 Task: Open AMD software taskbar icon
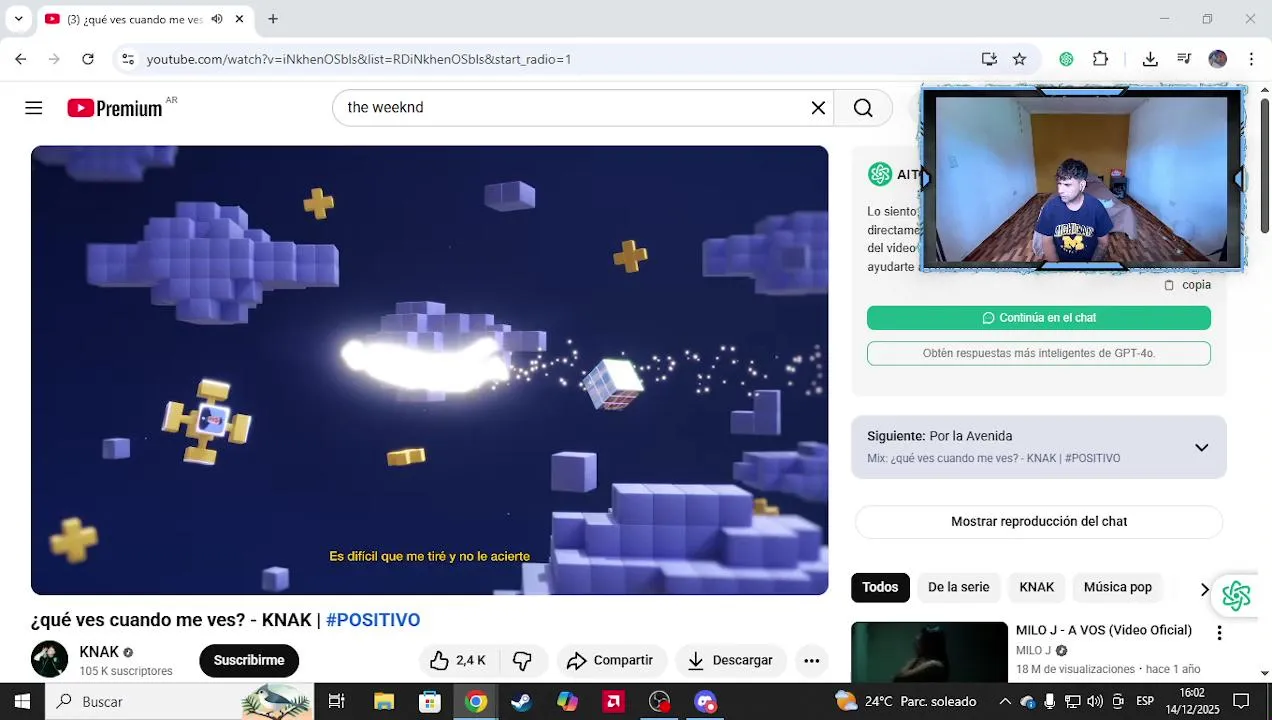pyautogui.click(x=613, y=701)
